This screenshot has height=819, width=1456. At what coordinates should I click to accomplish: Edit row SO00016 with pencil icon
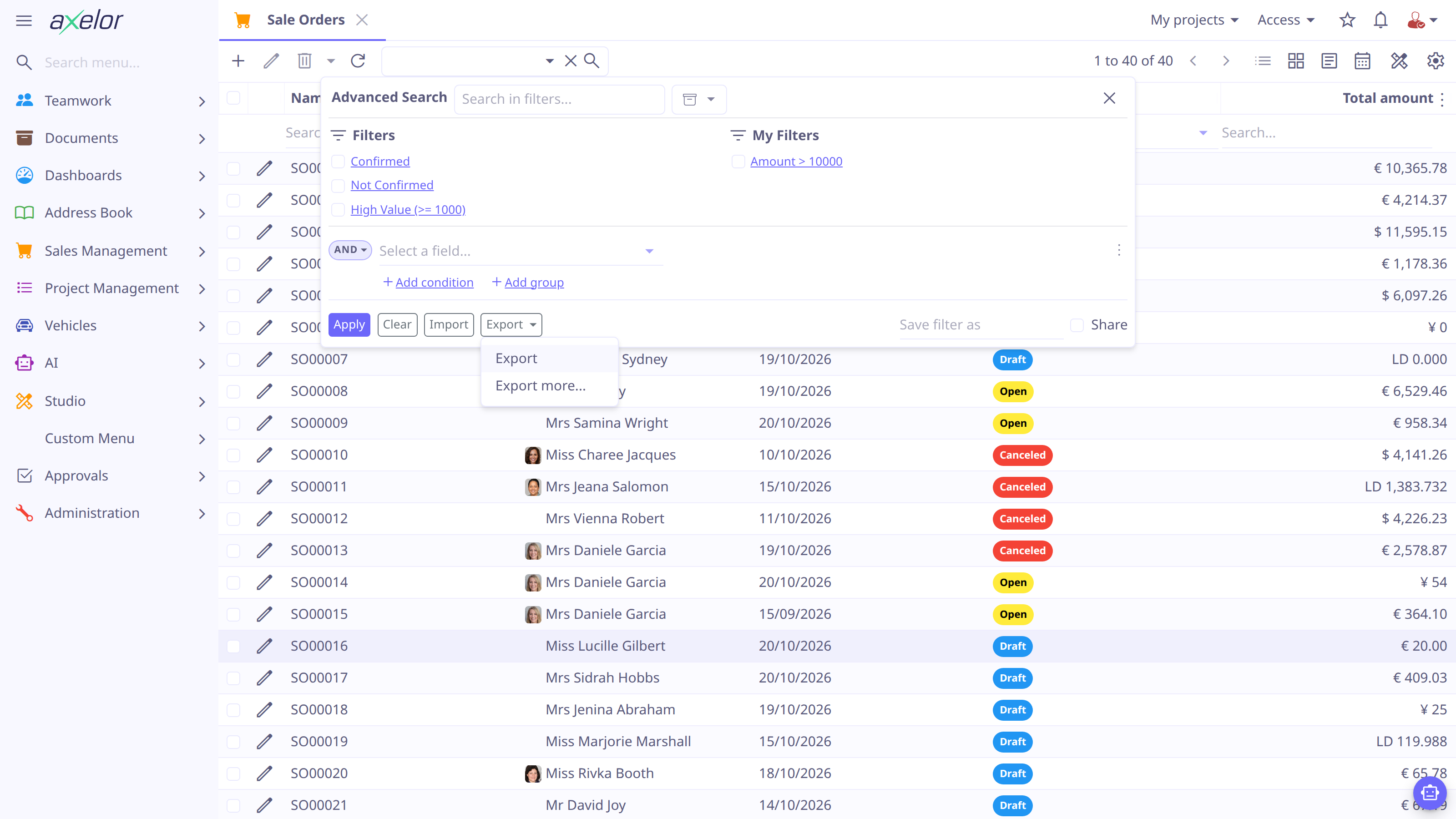click(264, 646)
